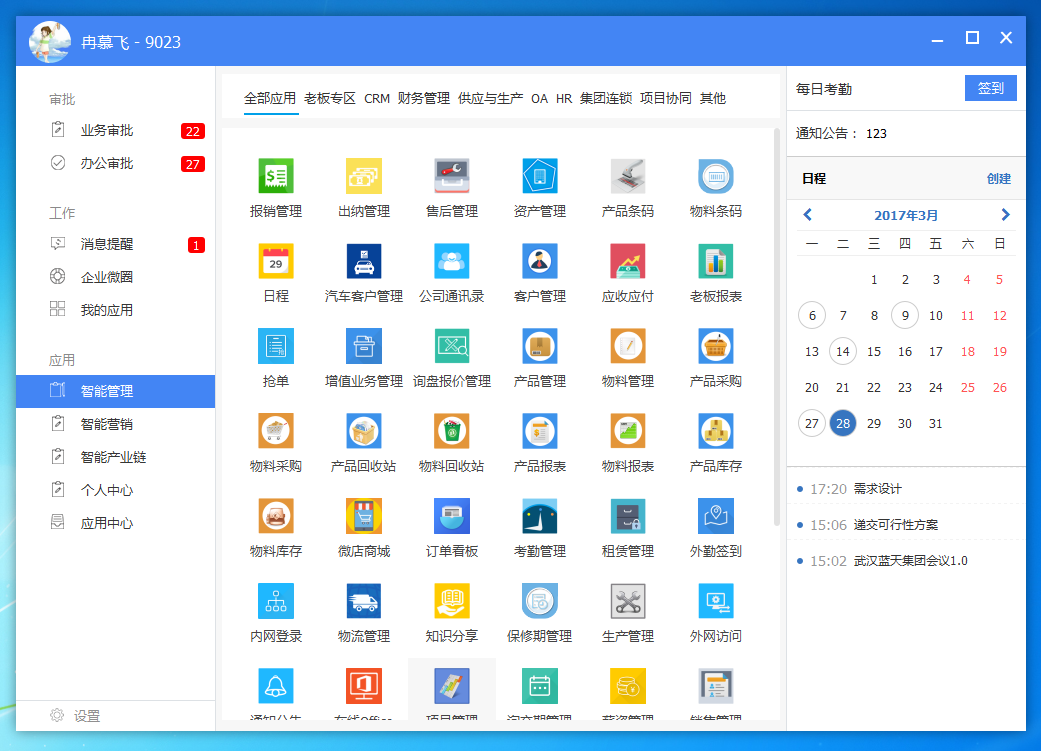The width and height of the screenshot is (1041, 751).
Task: Open 报销管理 expense app
Action: coord(276,177)
